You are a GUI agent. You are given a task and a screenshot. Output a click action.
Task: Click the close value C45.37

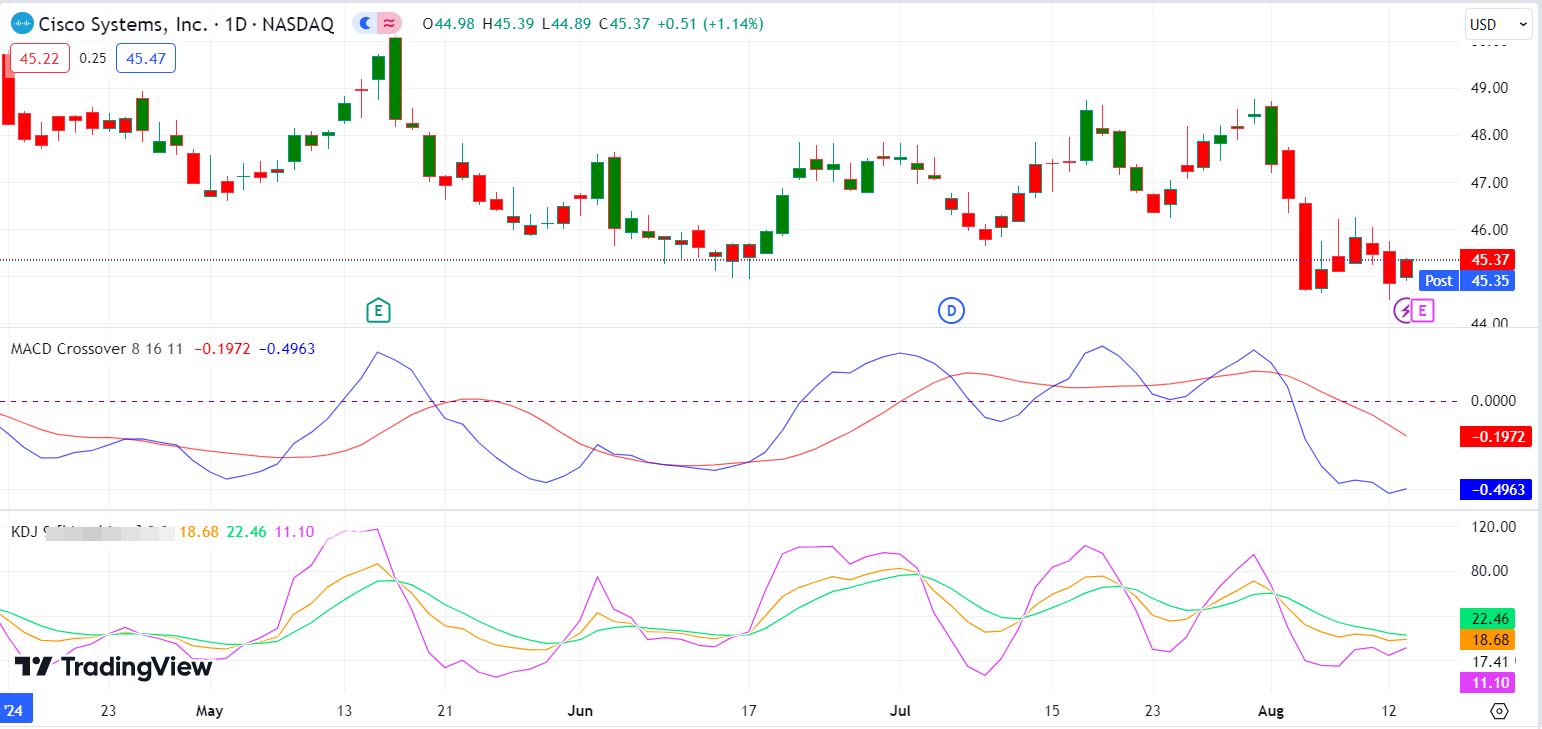625,24
